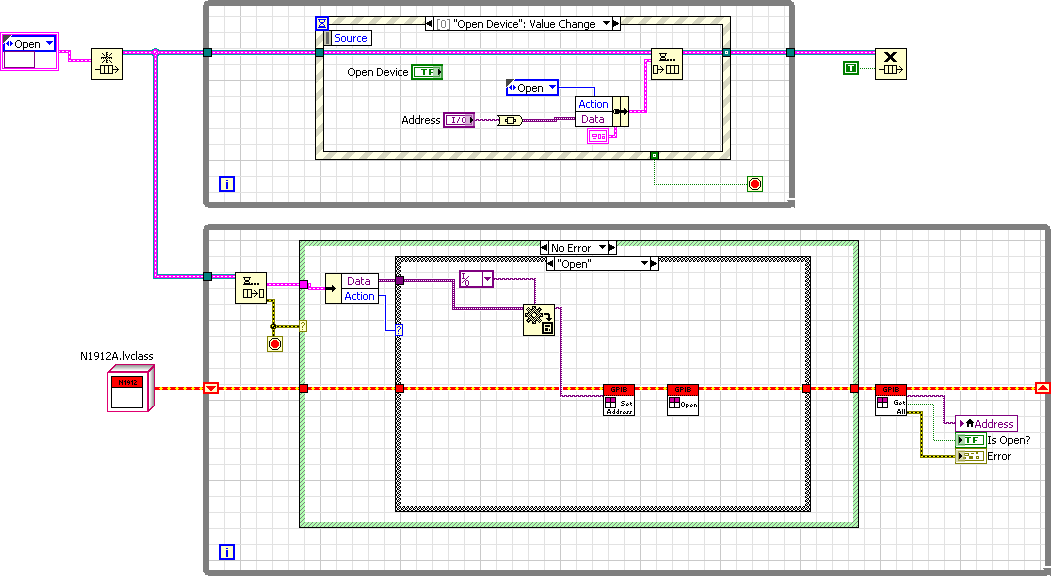Click the GPIB Get All subVI
The width and height of the screenshot is (1051, 576).
[891, 400]
